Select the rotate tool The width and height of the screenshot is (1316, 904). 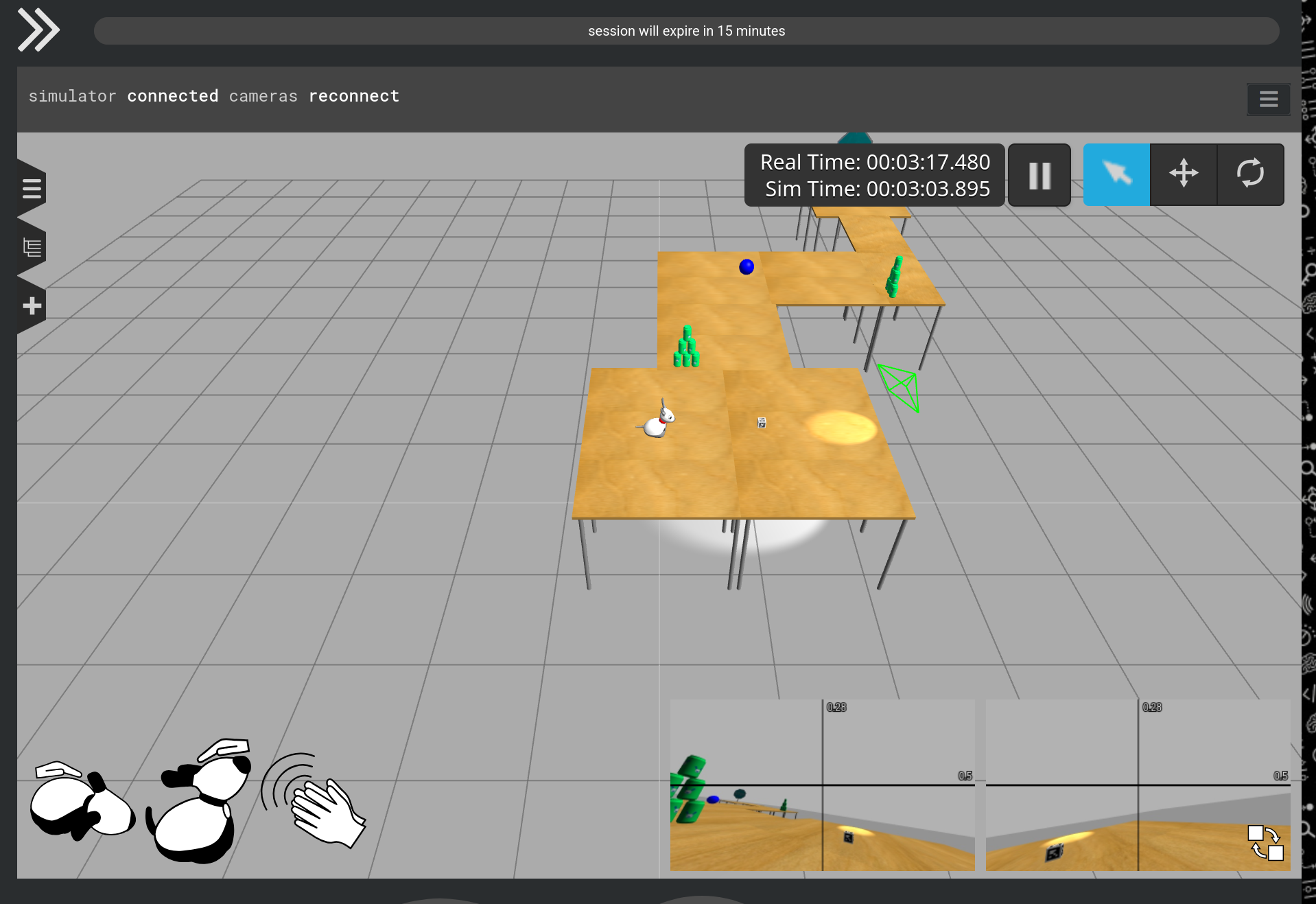[x=1250, y=174]
